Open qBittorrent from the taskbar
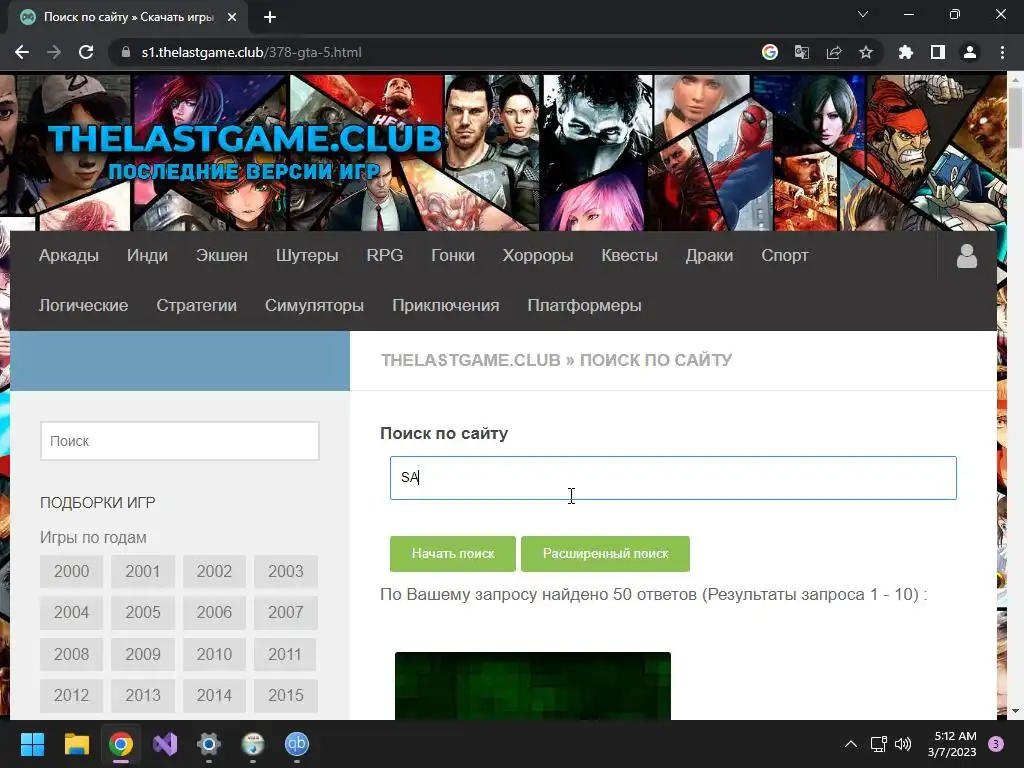Image resolution: width=1024 pixels, height=768 pixels. (x=296, y=744)
